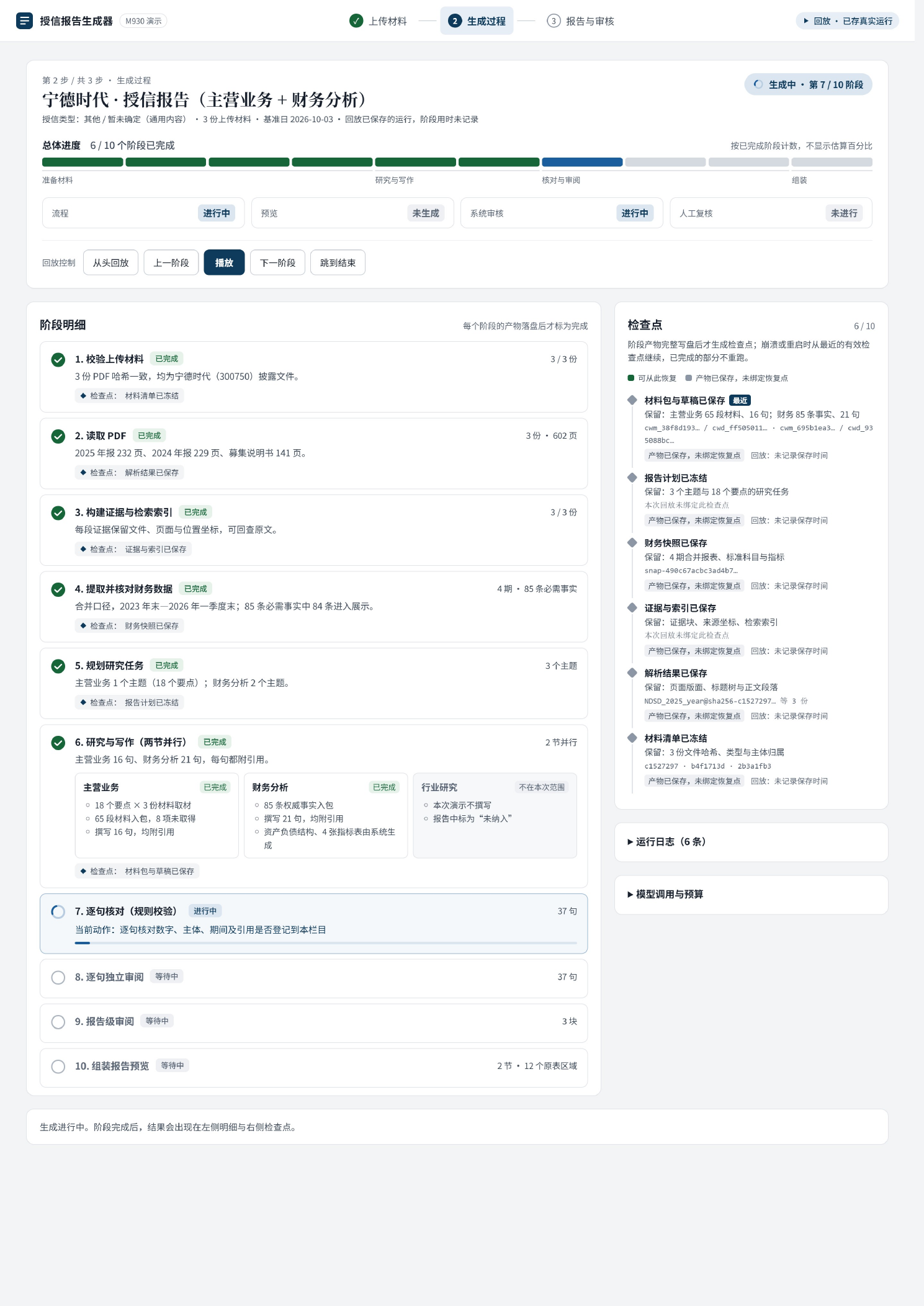Image resolution: width=924 pixels, height=1306 pixels.
Task: Click the progress bar under 7. 逐句核对
Action: tap(326, 943)
